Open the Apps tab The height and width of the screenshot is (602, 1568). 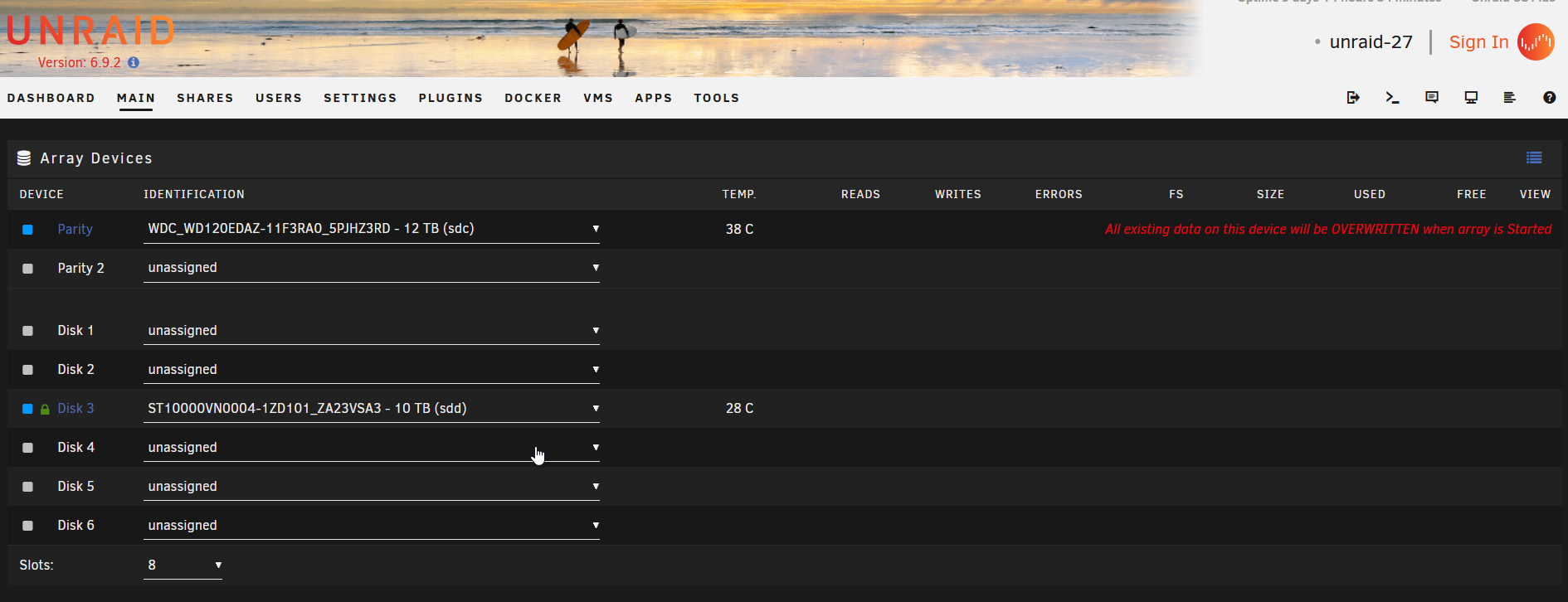click(x=654, y=98)
